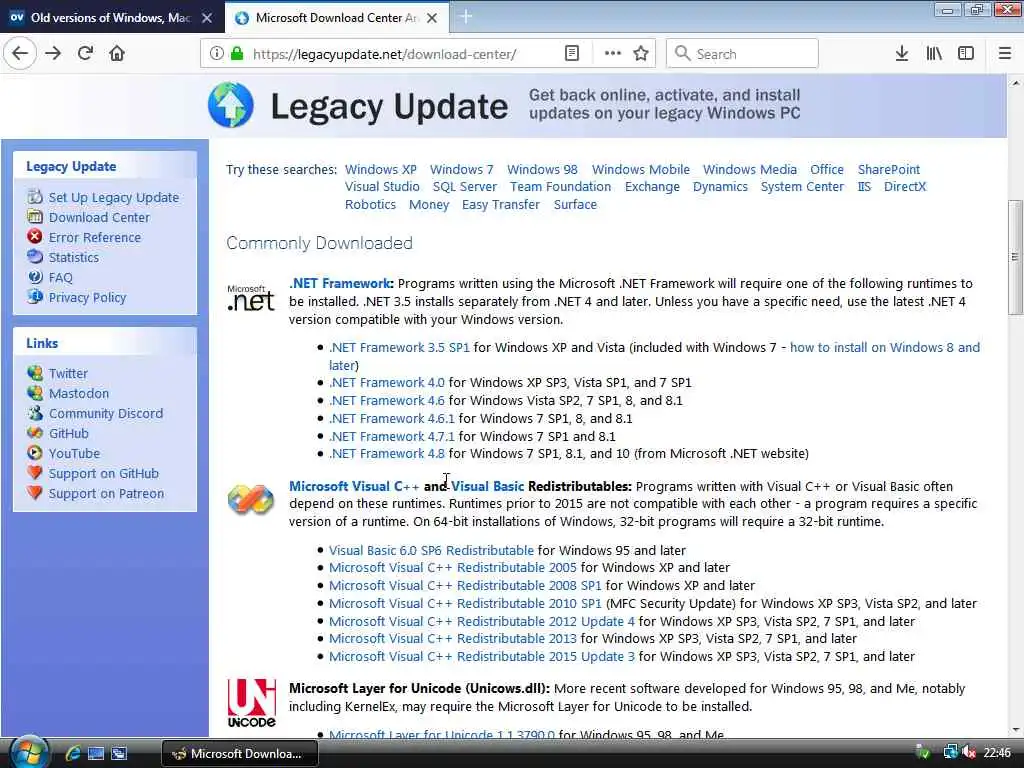
Task: Select the Microsoft Download Center tab
Action: click(x=337, y=18)
